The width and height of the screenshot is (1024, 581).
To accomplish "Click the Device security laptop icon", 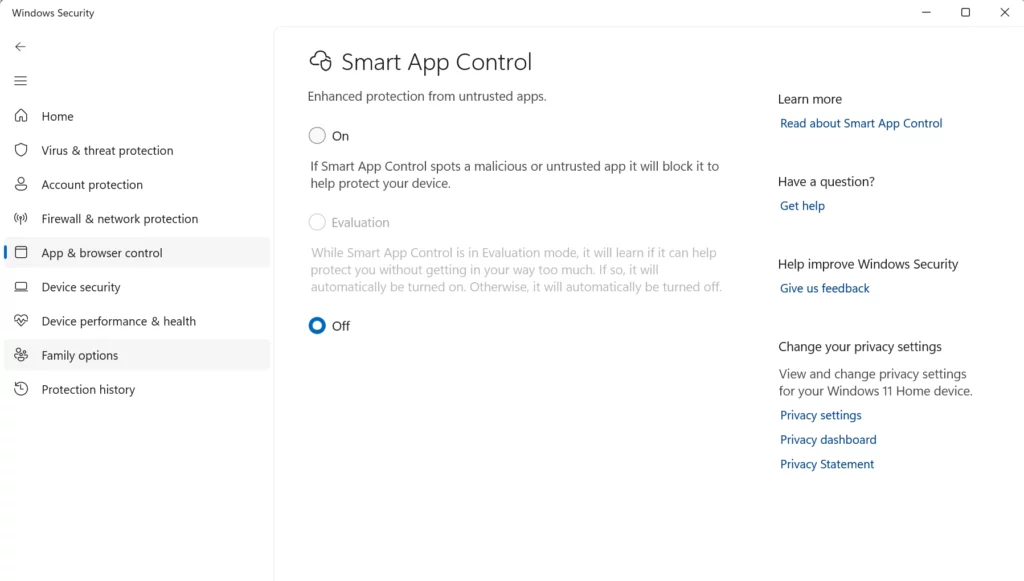I will (x=21, y=287).
